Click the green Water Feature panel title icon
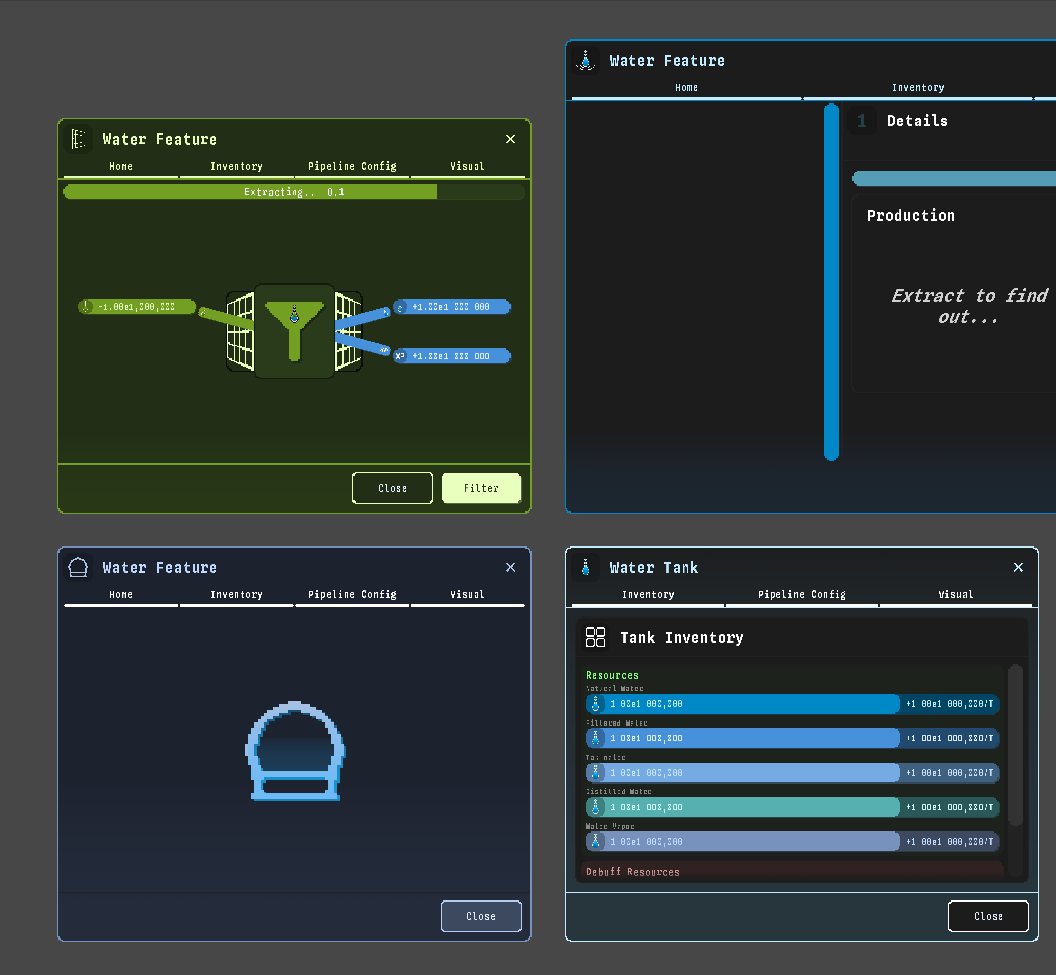This screenshot has height=975, width=1056. pyautogui.click(x=79, y=139)
